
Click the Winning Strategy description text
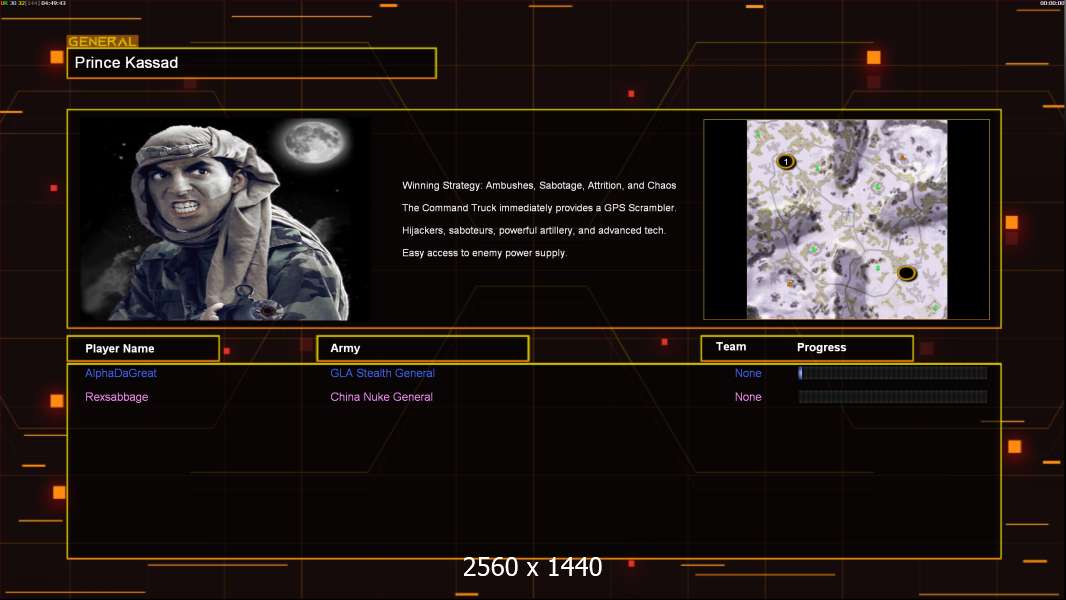pyautogui.click(x=539, y=186)
